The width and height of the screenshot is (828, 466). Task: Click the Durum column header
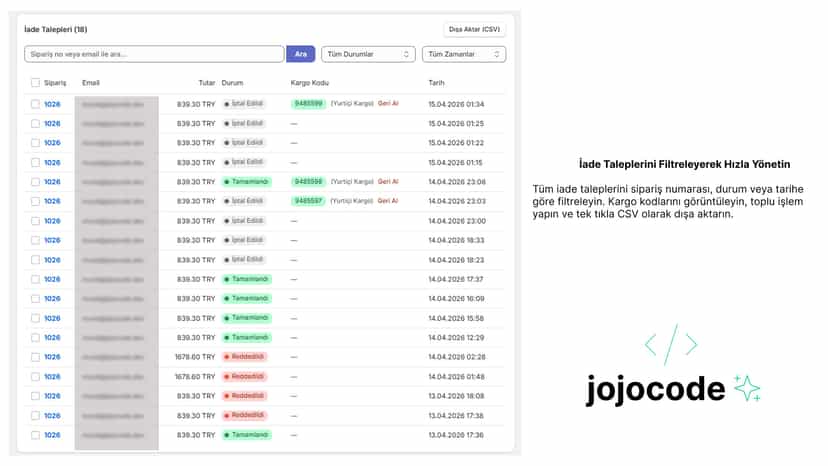tap(232, 83)
